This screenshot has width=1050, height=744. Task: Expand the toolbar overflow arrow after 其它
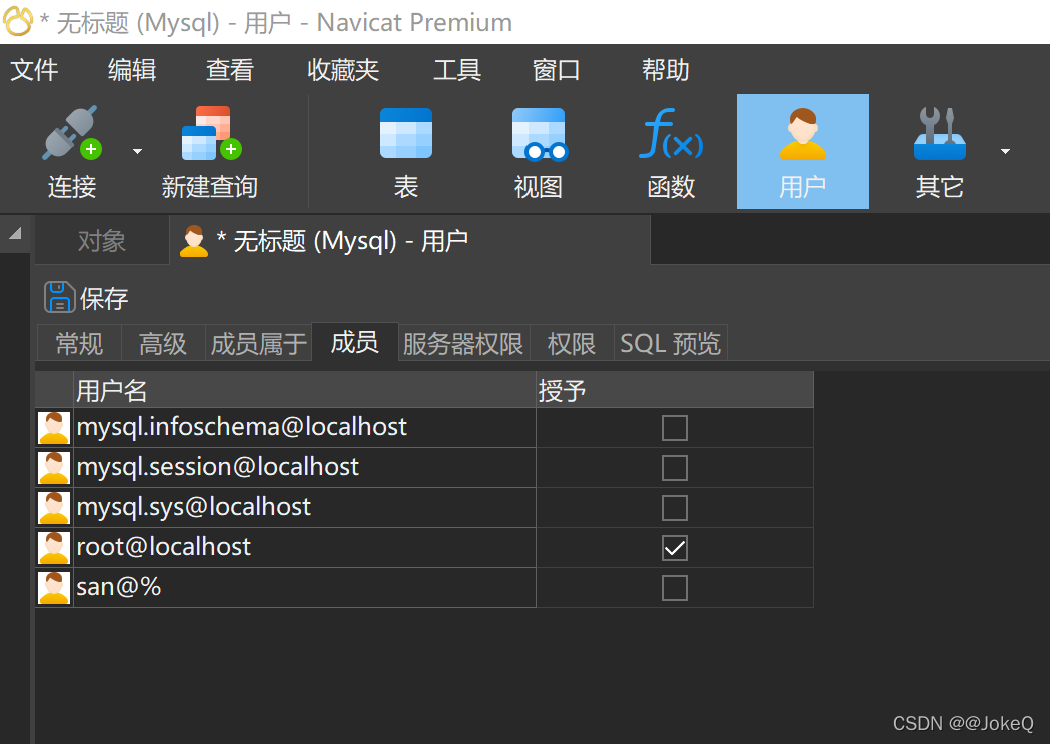tap(1005, 151)
